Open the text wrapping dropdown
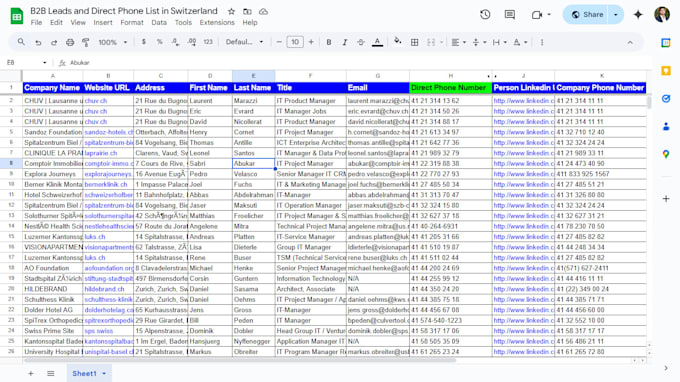The image size is (680, 382). [500, 42]
